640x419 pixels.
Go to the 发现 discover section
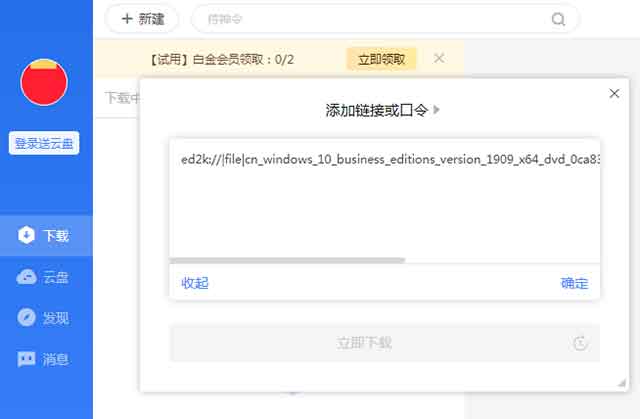click(46, 318)
